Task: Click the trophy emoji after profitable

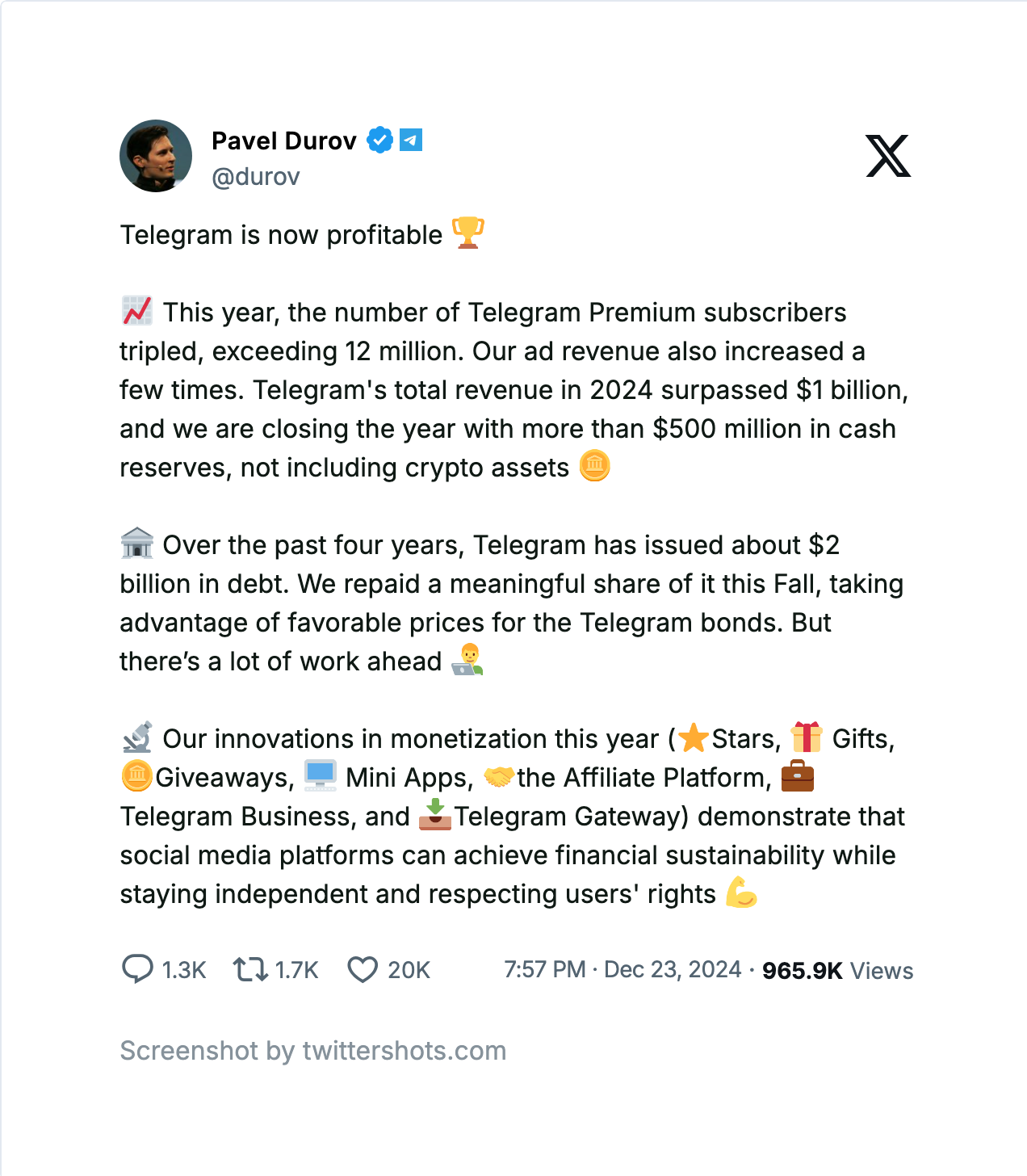Action: (x=468, y=233)
